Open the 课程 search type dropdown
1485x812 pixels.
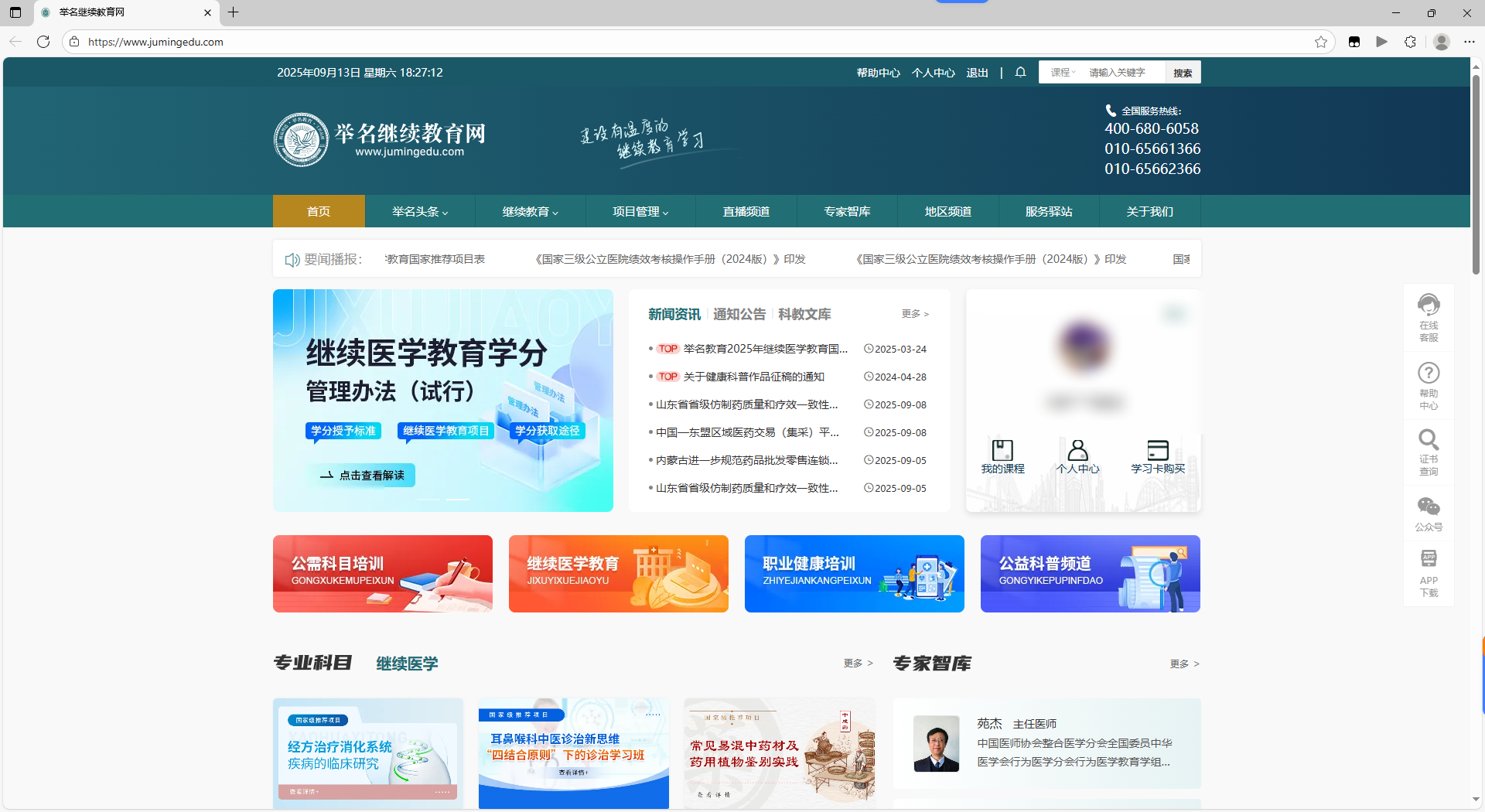click(x=1063, y=73)
